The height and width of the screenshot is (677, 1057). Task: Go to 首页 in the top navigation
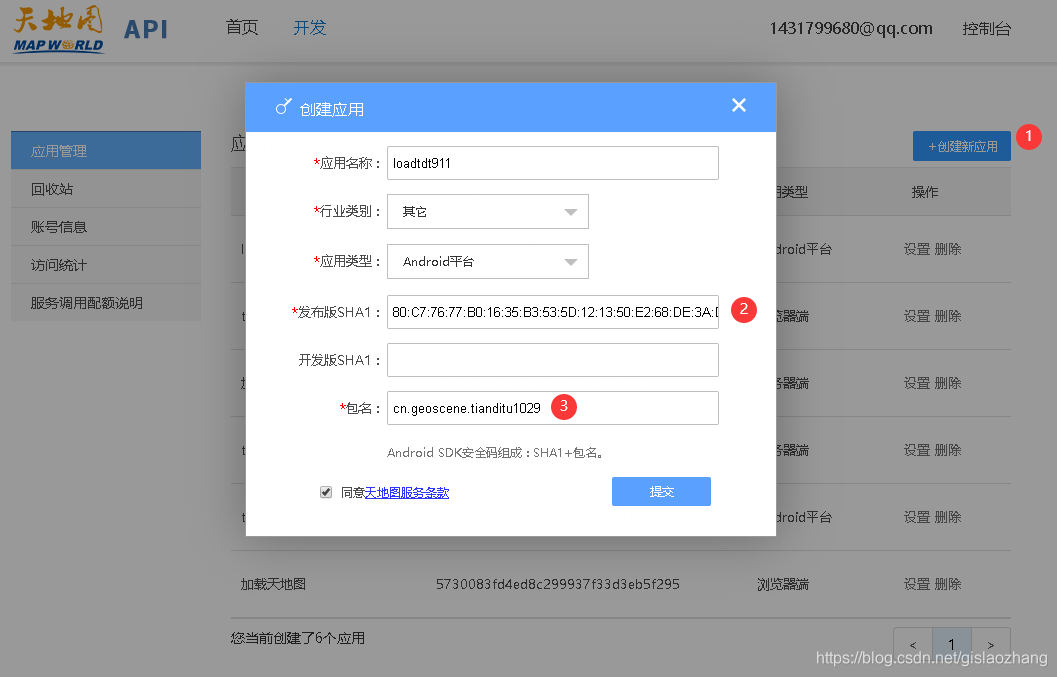242,28
